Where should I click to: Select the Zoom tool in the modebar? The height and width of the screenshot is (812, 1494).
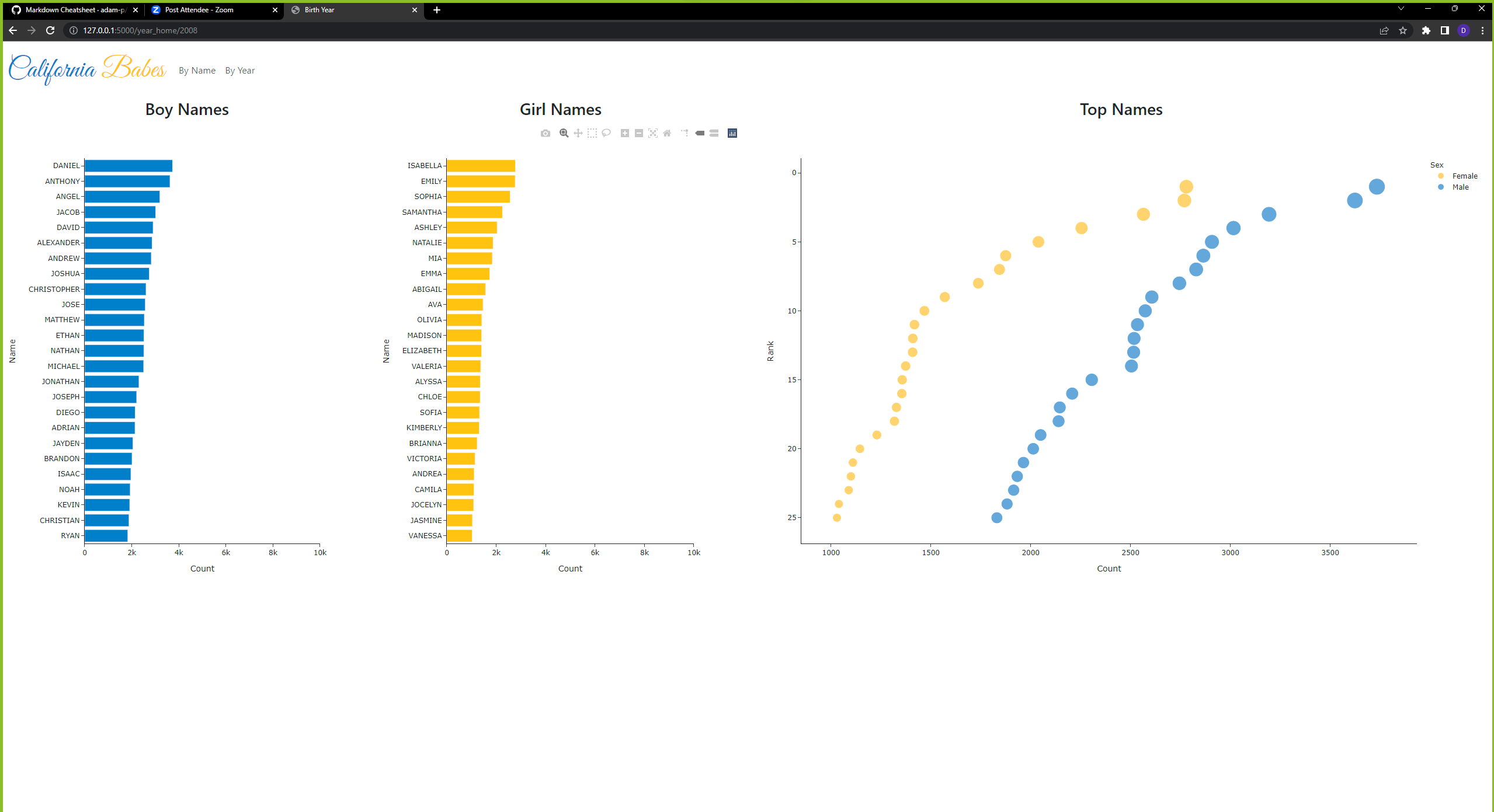pyautogui.click(x=562, y=133)
